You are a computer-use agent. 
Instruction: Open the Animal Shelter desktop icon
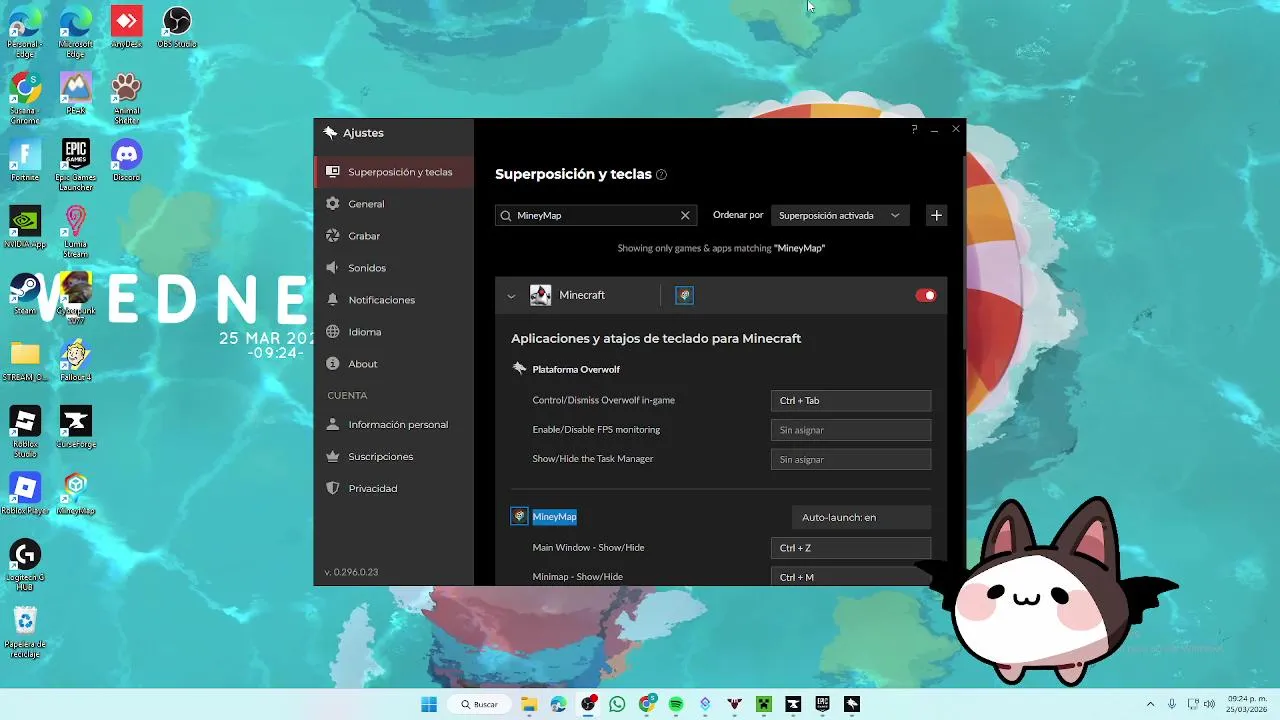(x=126, y=98)
